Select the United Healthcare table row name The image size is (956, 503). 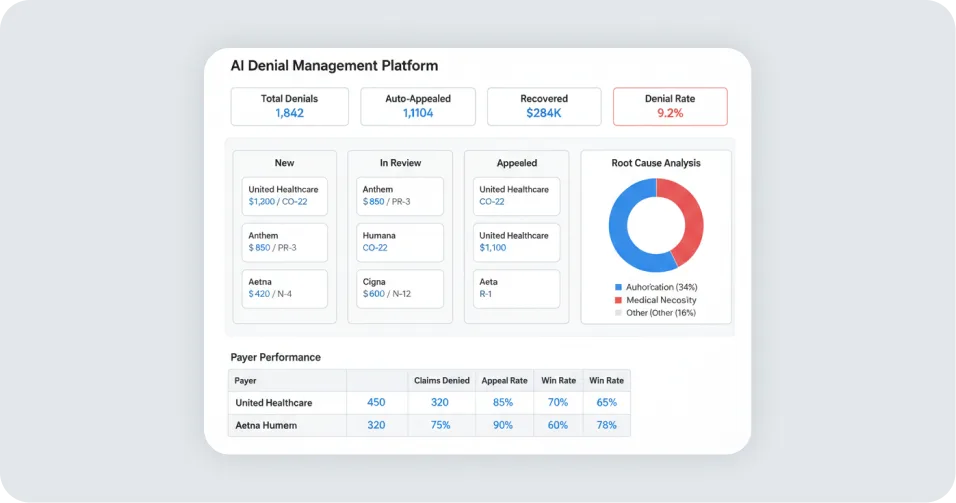pos(274,403)
